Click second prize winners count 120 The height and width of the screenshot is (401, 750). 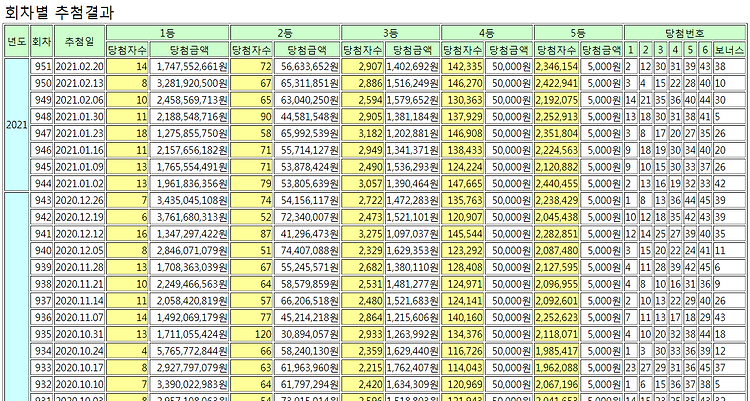[252, 334]
